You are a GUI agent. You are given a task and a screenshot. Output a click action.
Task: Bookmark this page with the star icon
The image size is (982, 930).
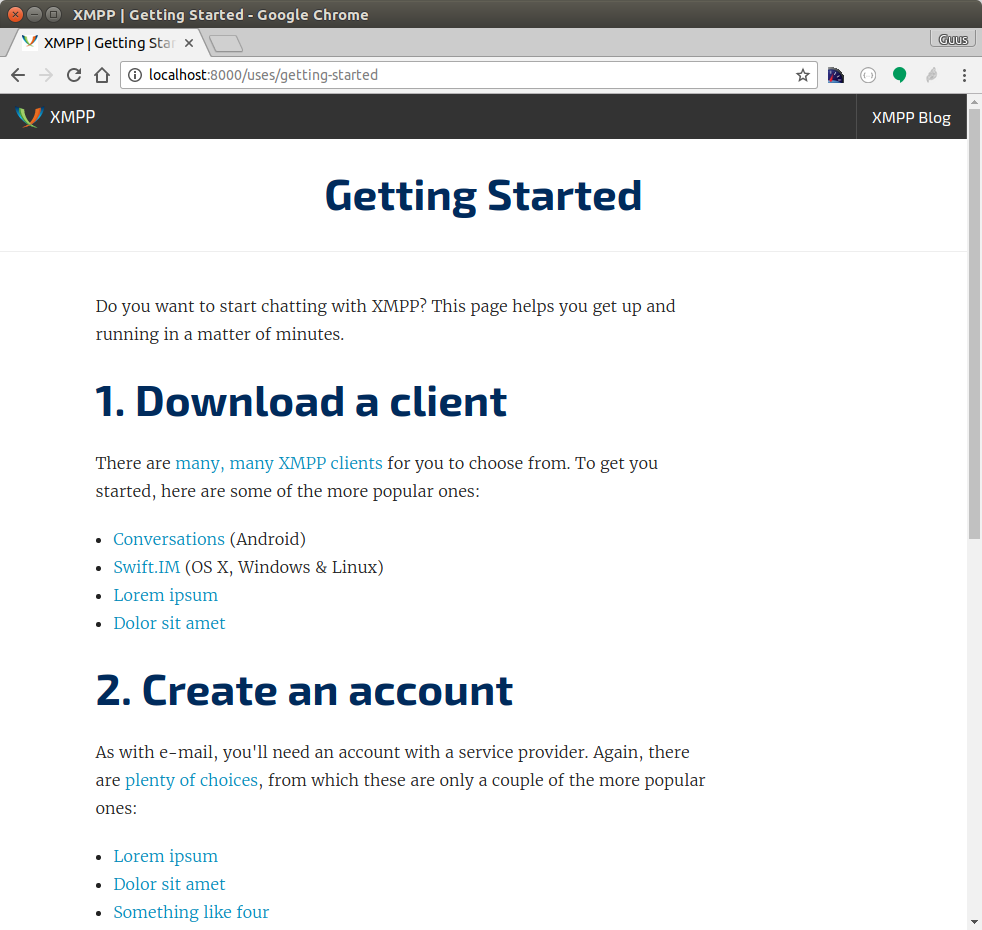[x=803, y=75]
